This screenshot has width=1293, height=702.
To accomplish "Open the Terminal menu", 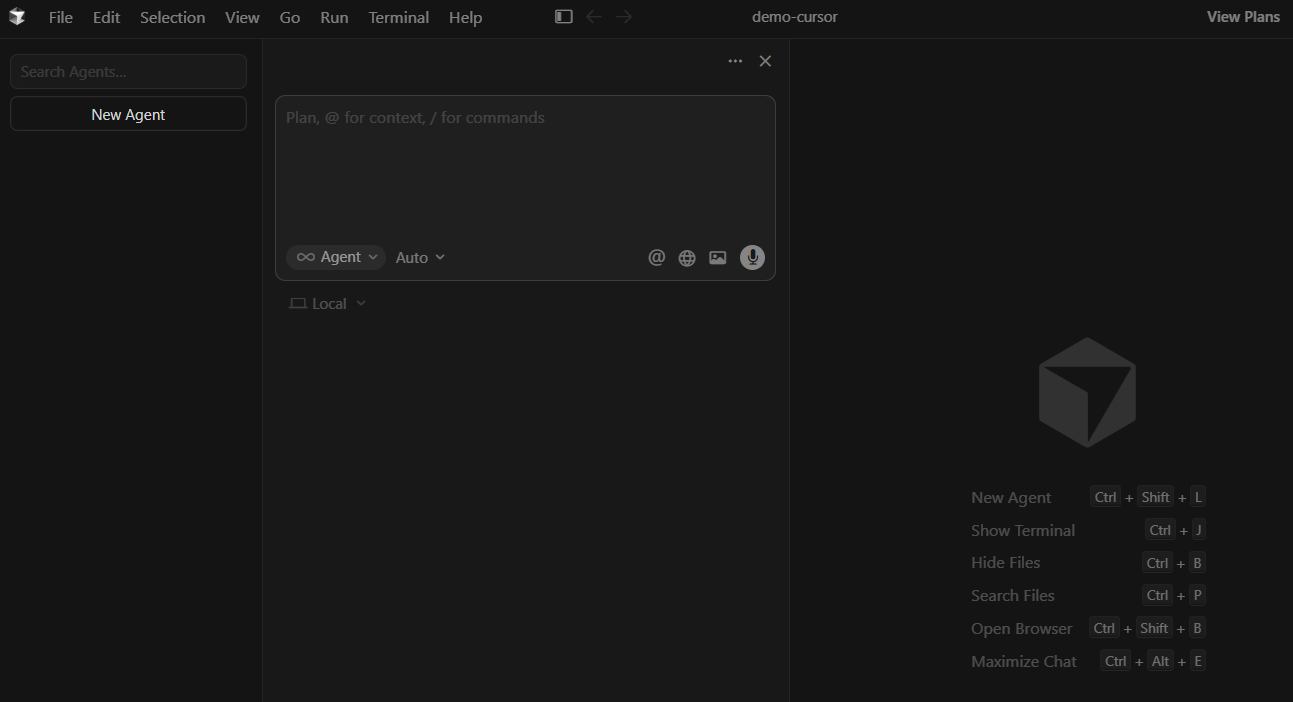I will click(398, 17).
